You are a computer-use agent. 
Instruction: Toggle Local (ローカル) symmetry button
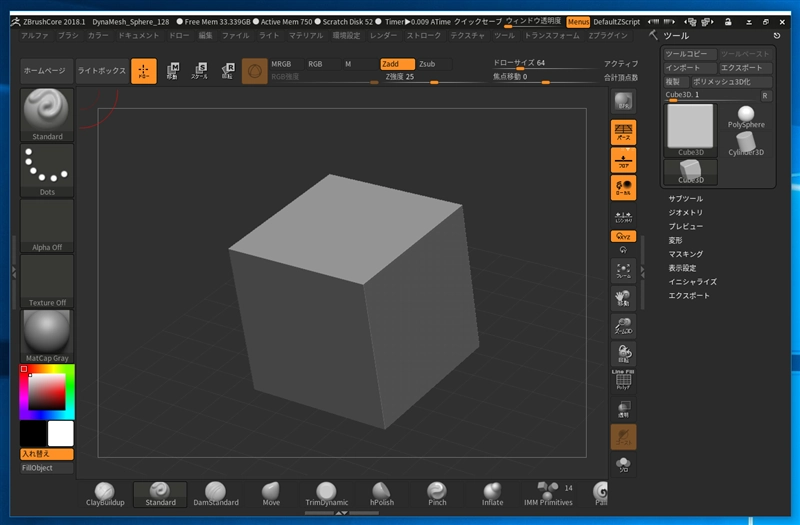[623, 188]
